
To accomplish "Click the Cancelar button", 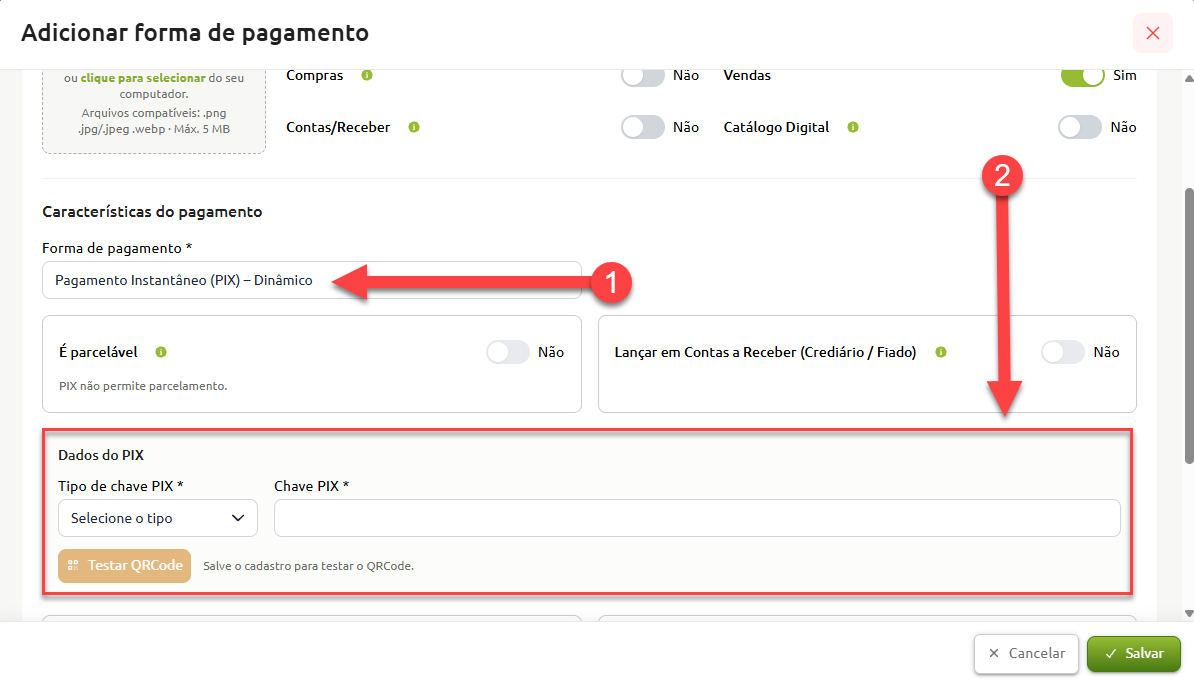I will (1026, 654).
